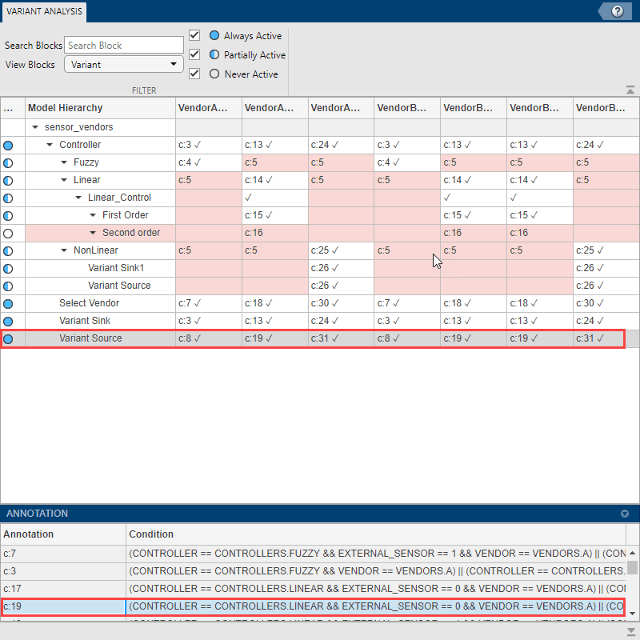The height and width of the screenshot is (640, 640).
Task: Click the Partially Active icon for Fuzzy row
Action: 8,163
